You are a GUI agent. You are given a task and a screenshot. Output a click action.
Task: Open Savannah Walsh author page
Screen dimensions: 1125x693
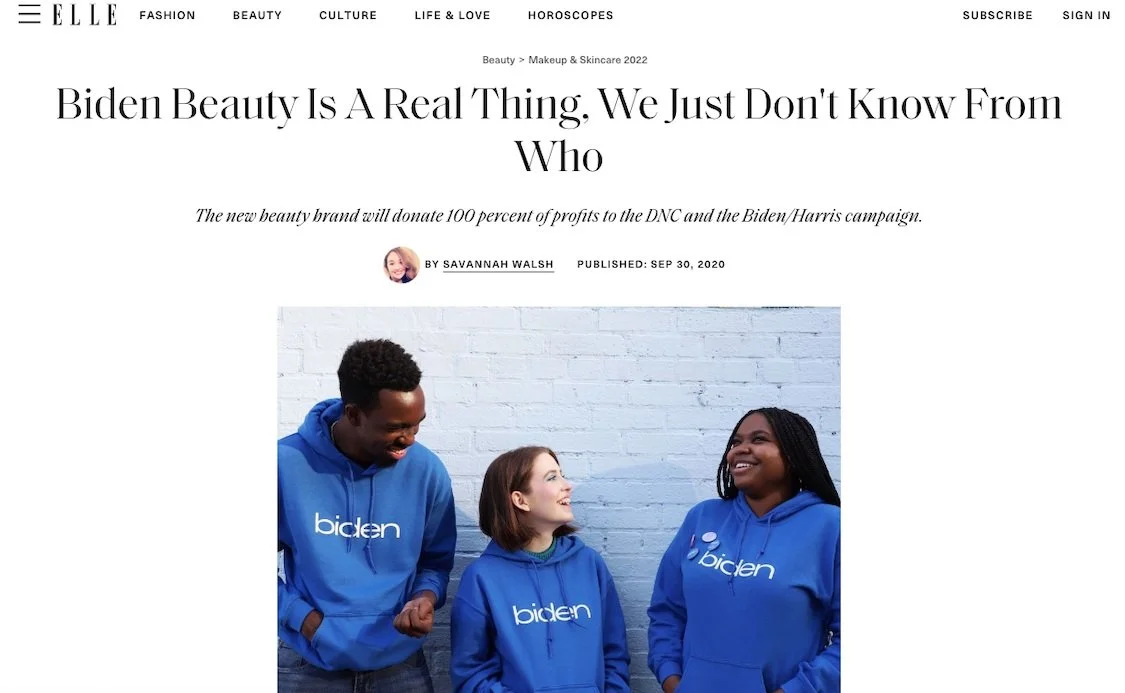point(498,265)
